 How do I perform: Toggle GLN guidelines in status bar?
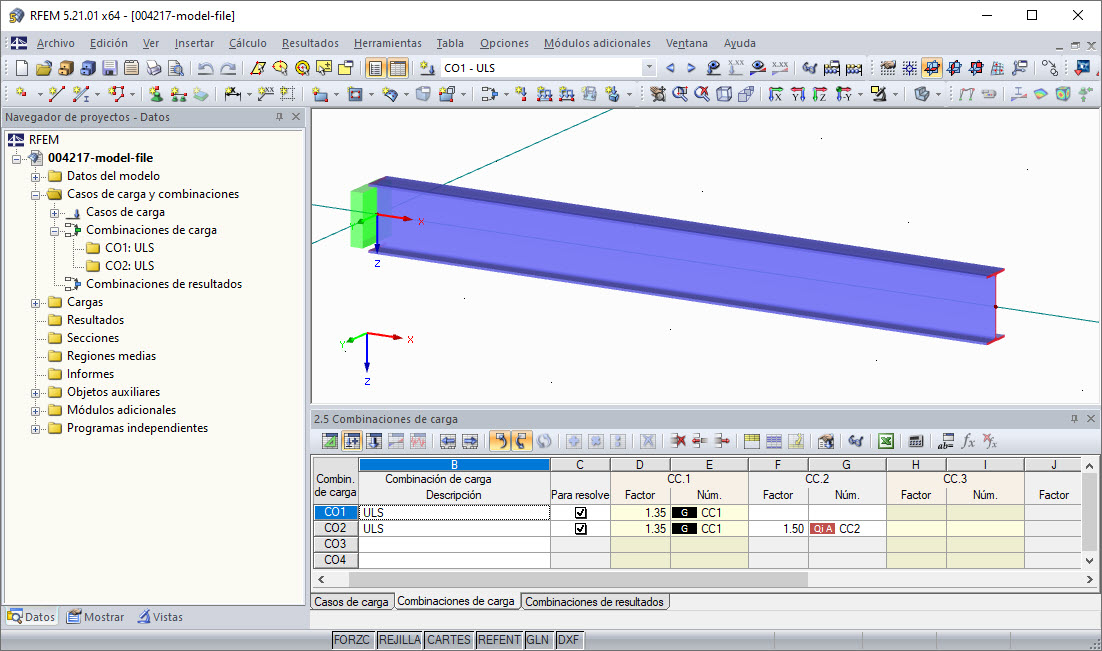point(538,640)
